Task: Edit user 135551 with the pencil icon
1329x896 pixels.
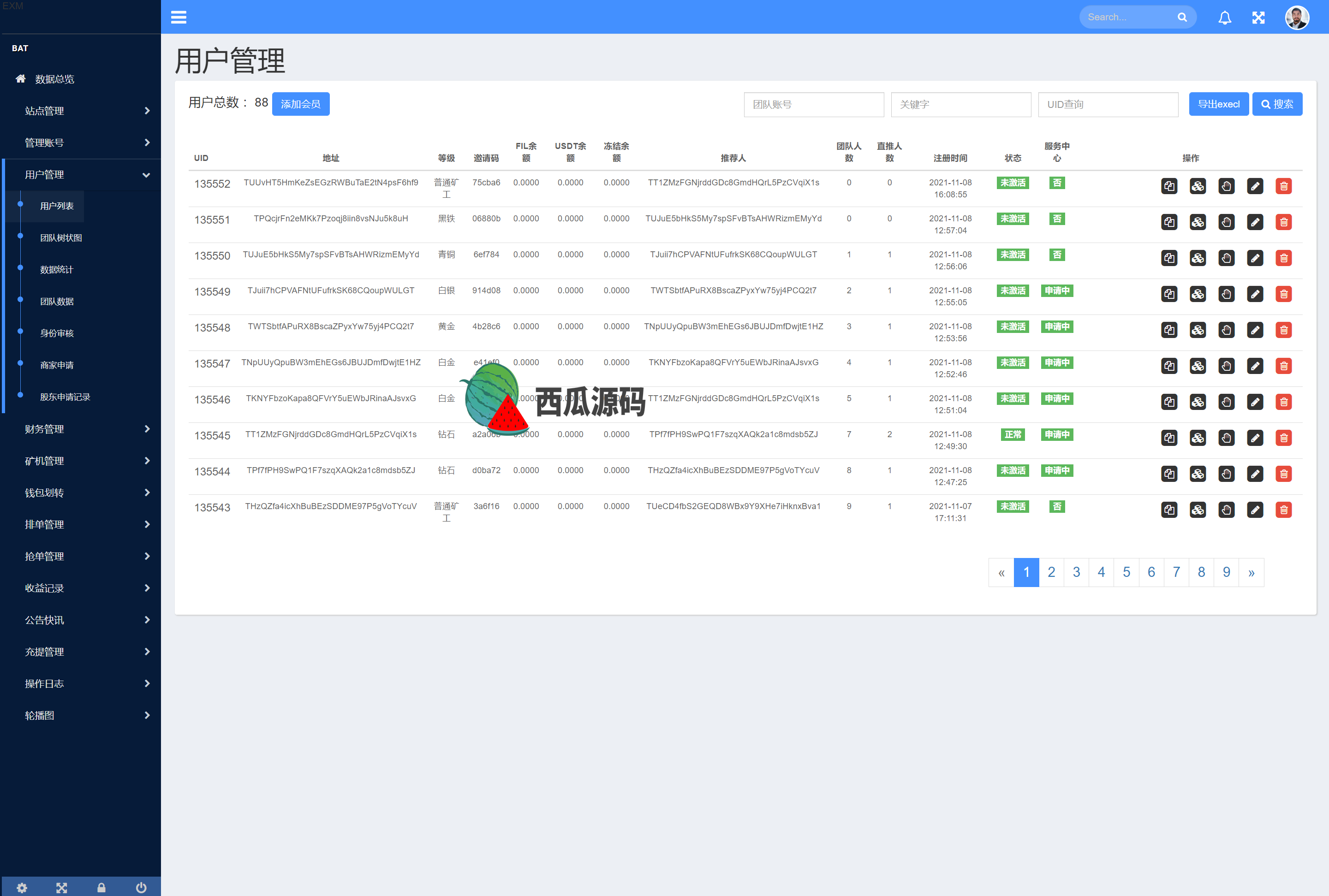Action: [x=1255, y=222]
